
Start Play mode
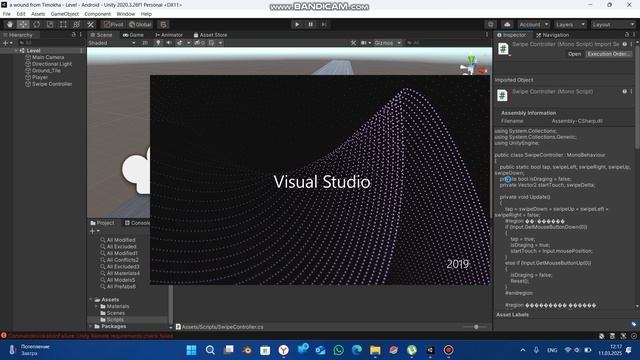[x=297, y=24]
